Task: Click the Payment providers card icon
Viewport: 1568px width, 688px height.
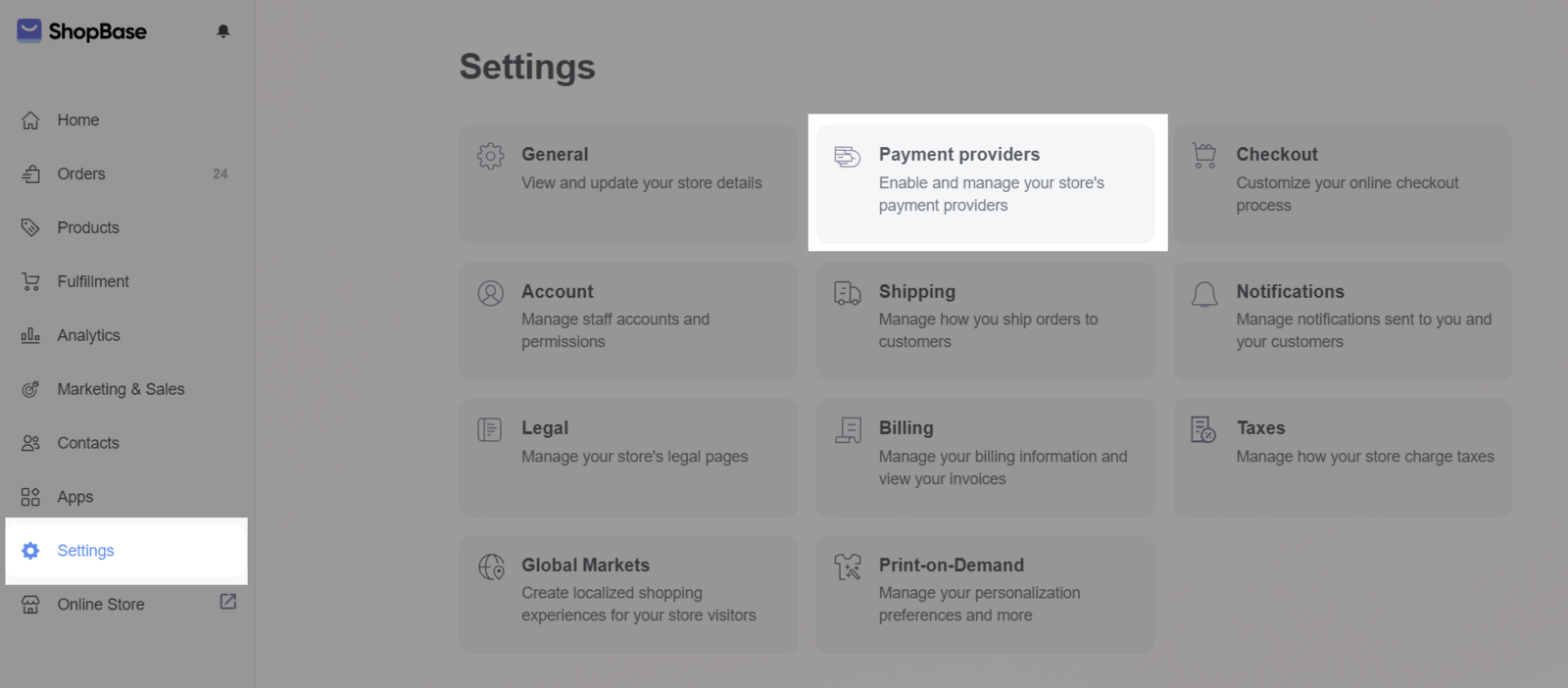Action: click(847, 156)
